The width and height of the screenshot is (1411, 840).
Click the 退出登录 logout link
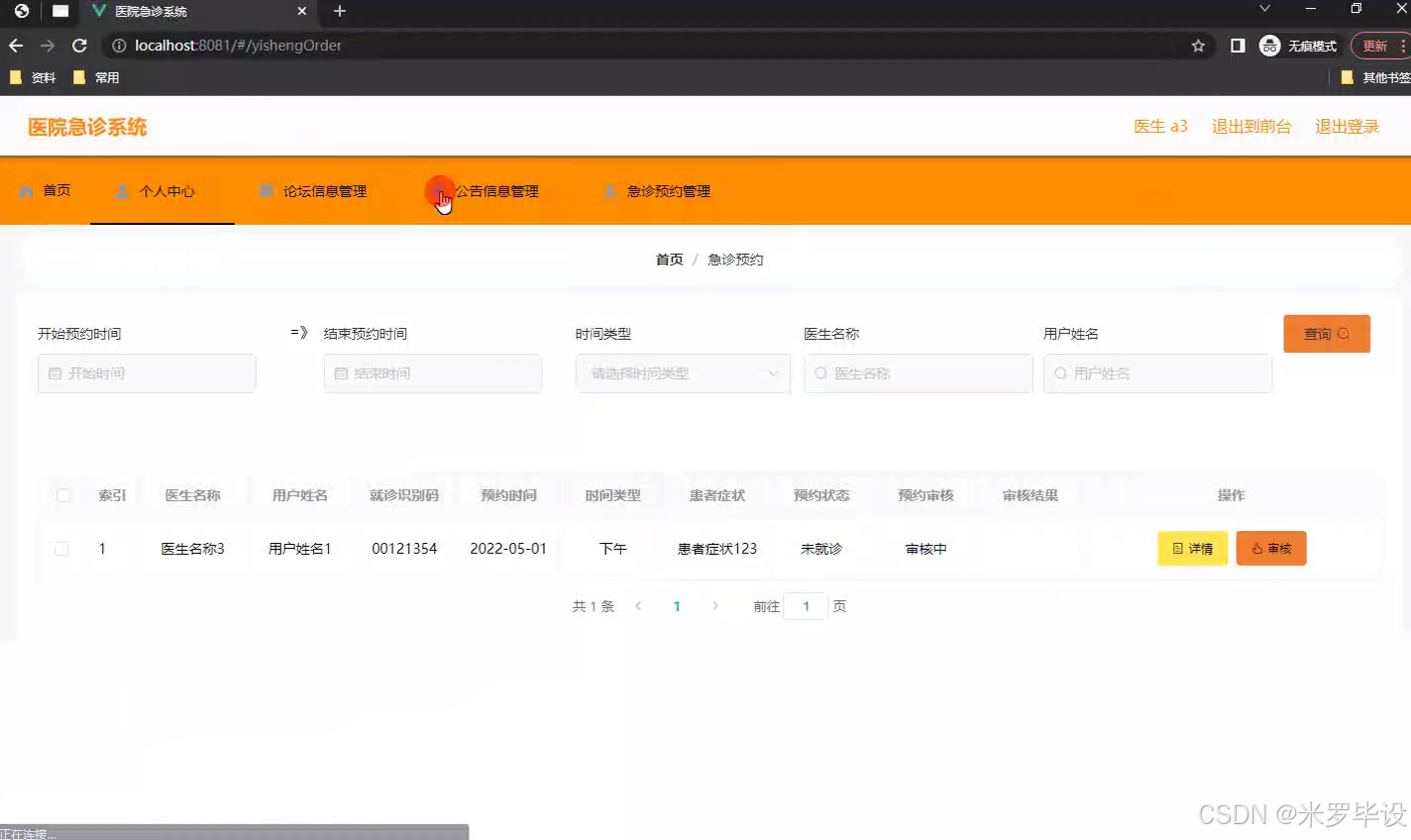click(1346, 126)
